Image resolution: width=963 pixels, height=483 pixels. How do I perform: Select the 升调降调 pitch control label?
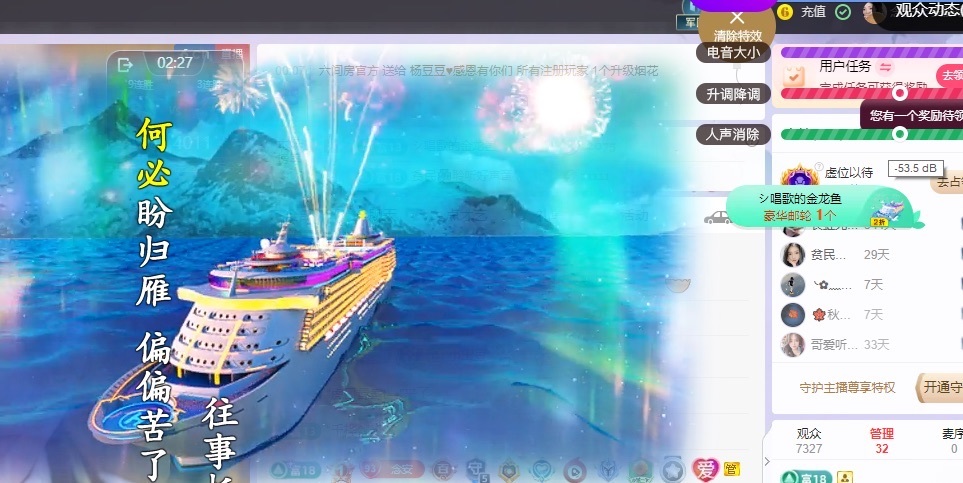coord(733,94)
